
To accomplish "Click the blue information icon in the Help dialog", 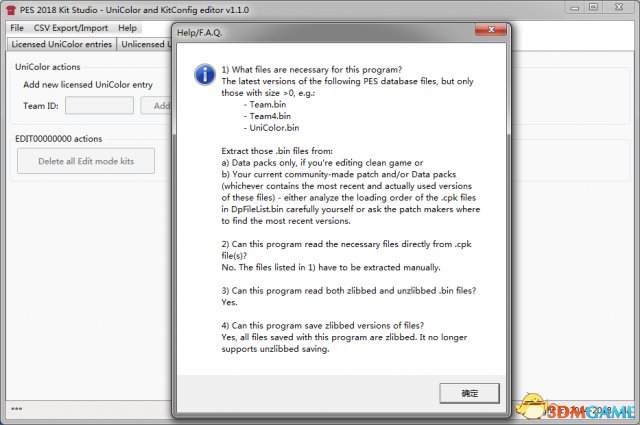I will click(205, 75).
